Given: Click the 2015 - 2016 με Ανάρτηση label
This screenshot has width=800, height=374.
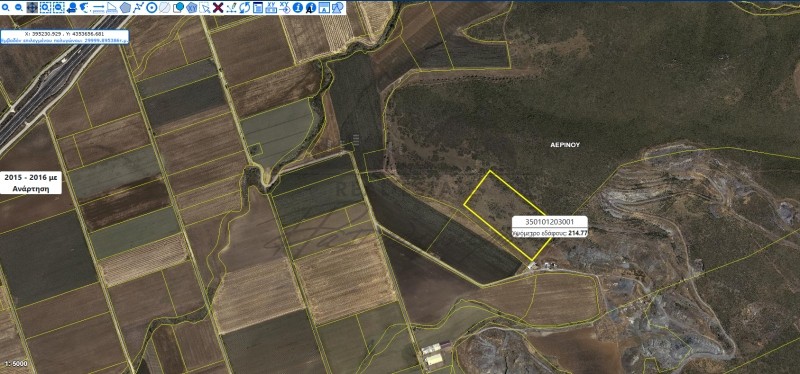Looking at the screenshot, I should (32, 183).
